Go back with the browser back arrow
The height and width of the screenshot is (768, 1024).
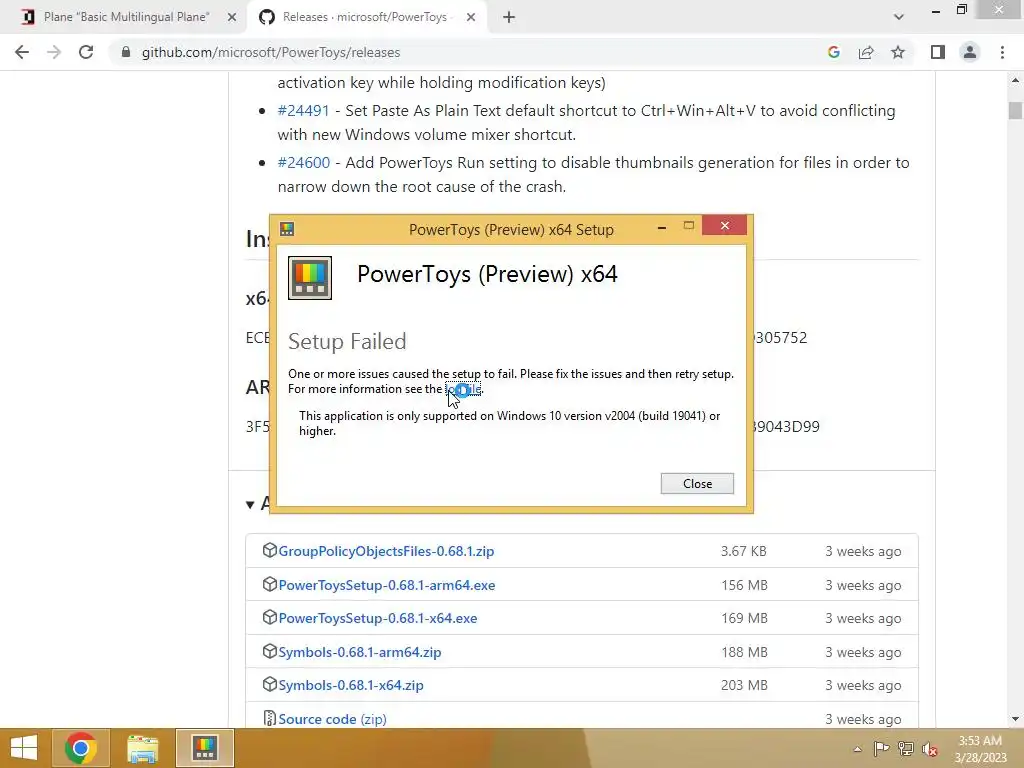pyautogui.click(x=22, y=52)
